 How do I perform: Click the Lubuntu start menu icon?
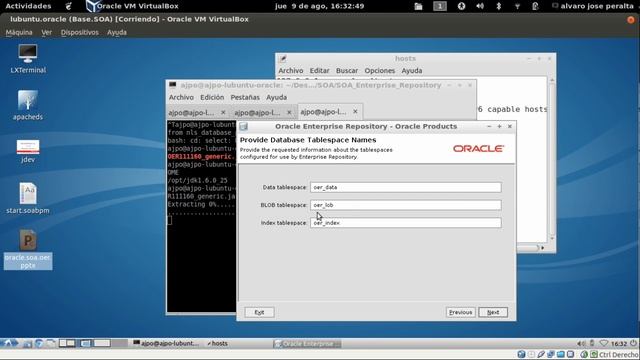coord(9,343)
